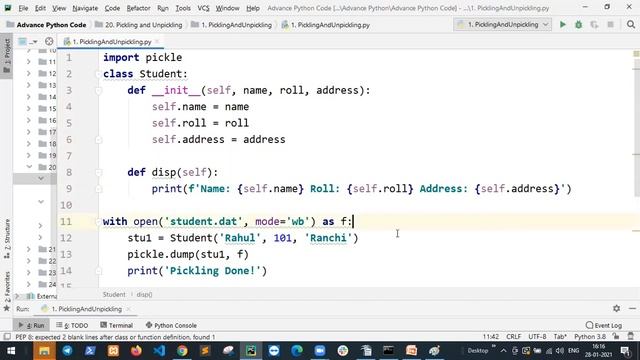
Task: Expand folder 11 in project tree
Action: 29,62
